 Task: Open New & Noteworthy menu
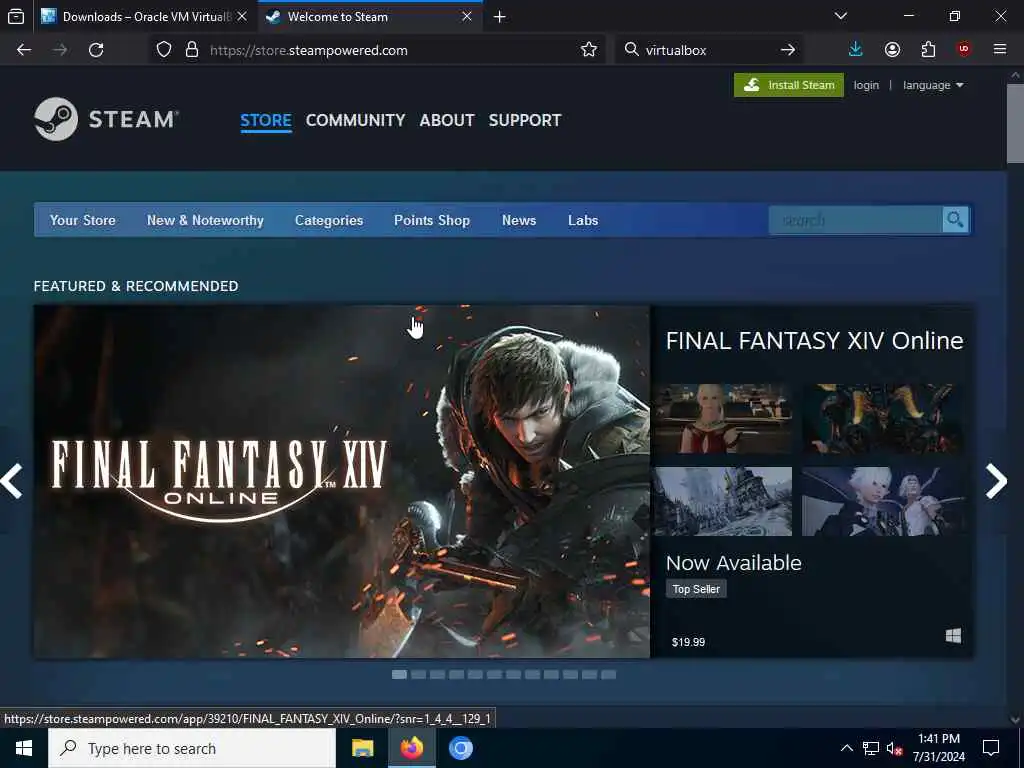click(205, 220)
